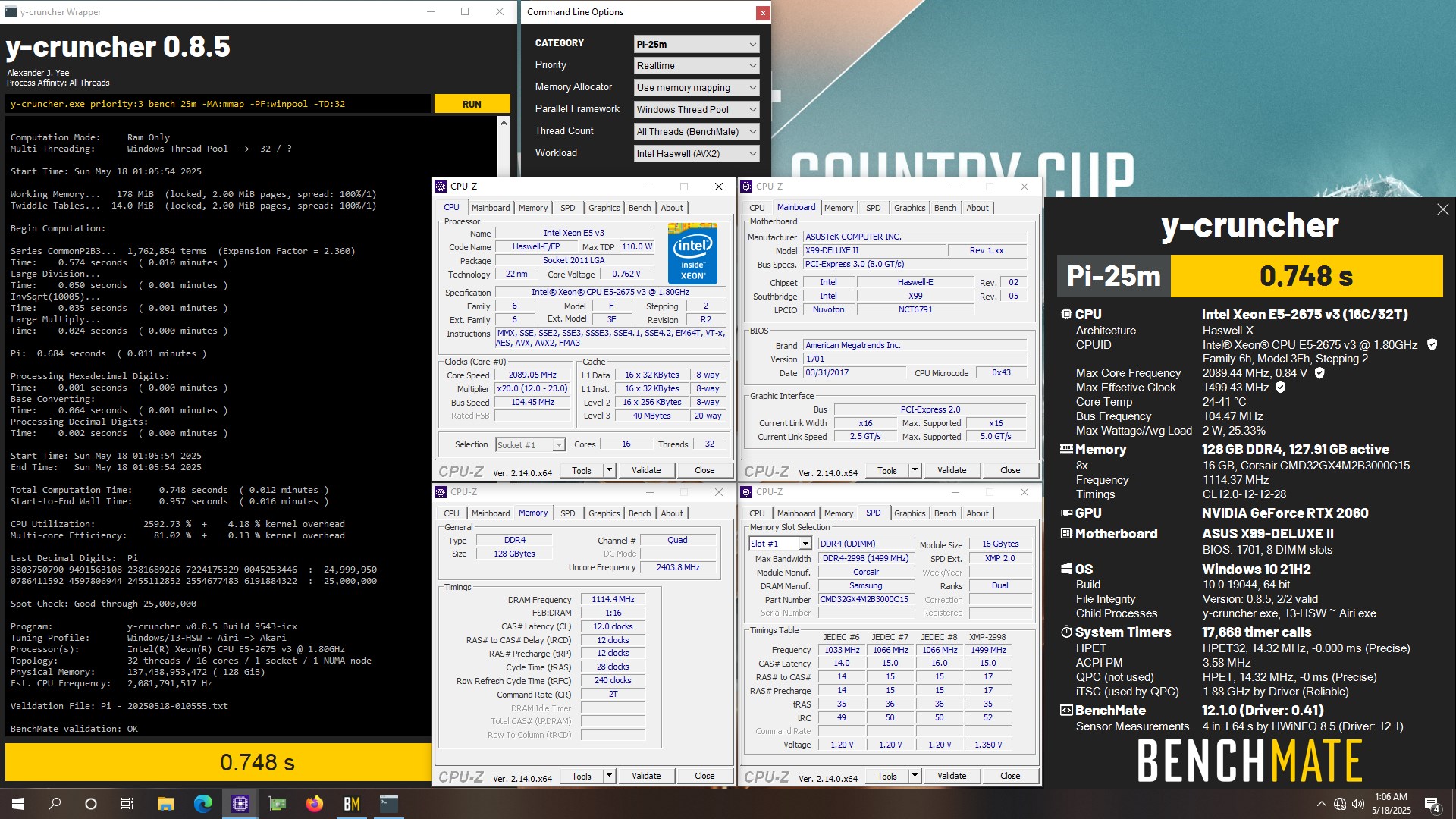Screen dimensions: 1456x819
Task: Switch to the console window taskbar icon
Action: (389, 803)
